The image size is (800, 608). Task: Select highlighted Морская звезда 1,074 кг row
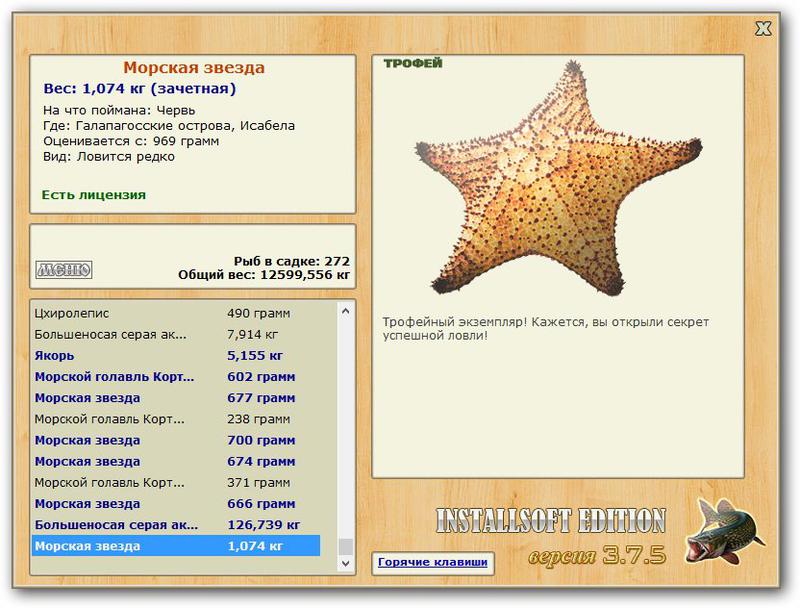click(176, 546)
